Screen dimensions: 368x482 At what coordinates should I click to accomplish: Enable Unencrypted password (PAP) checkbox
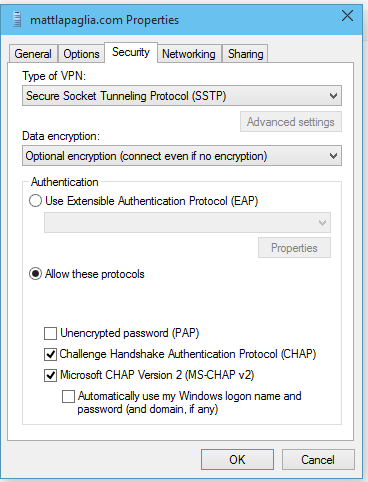coord(50,333)
